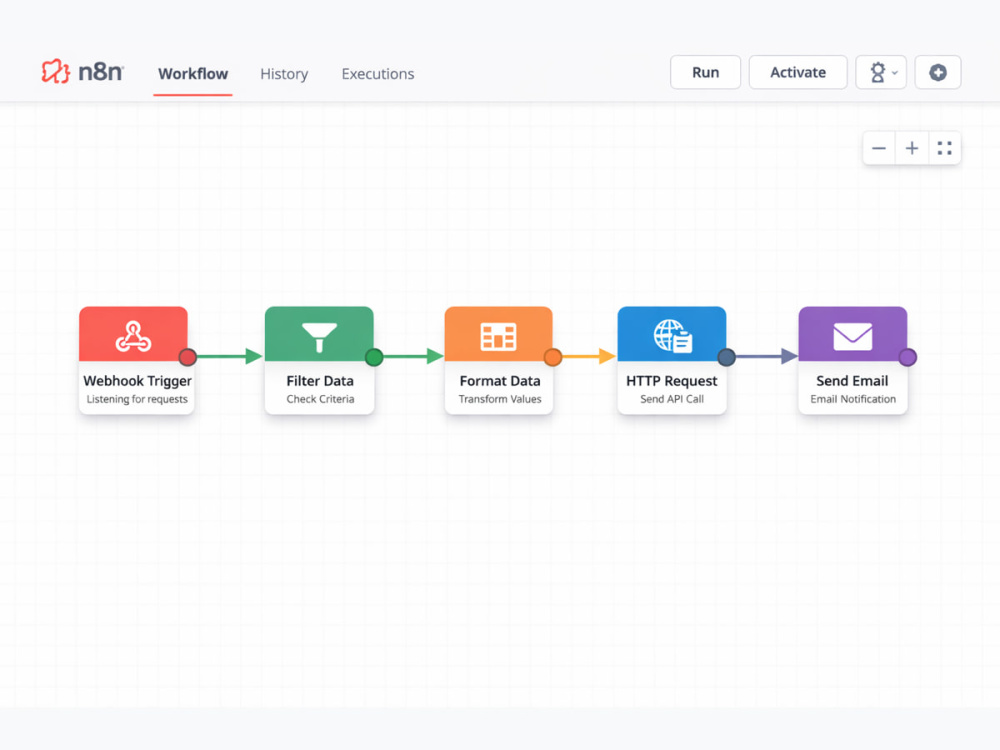This screenshot has width=1000, height=750.
Task: Open the History tab
Action: 284,74
